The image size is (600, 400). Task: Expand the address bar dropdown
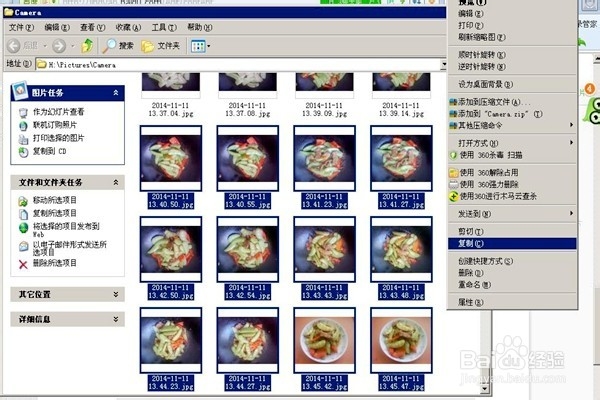(443, 64)
